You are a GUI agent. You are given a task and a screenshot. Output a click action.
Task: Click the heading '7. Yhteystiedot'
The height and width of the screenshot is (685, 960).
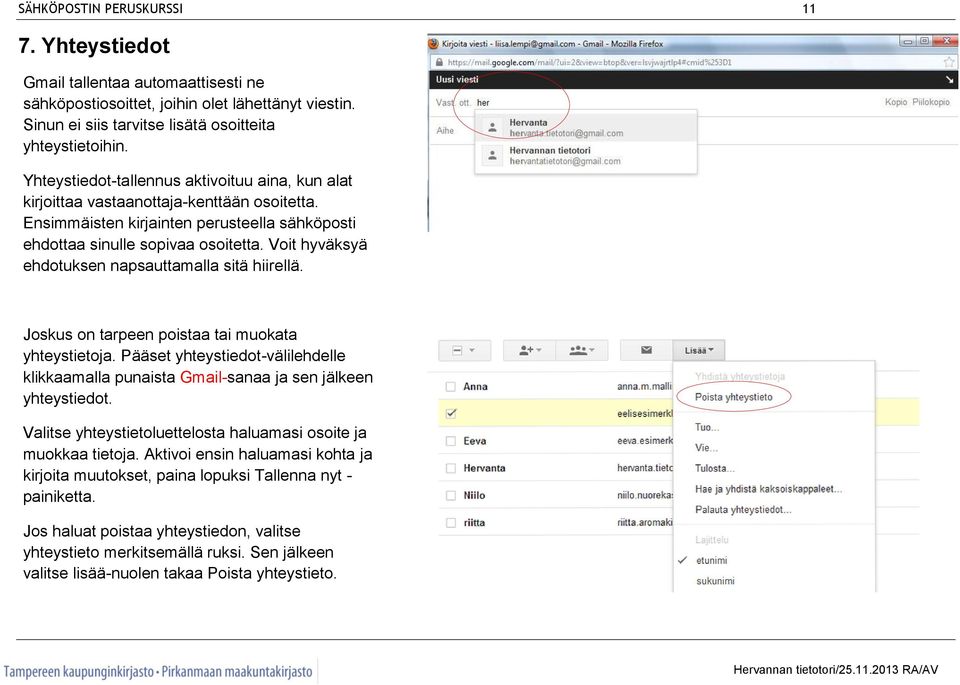94,46
